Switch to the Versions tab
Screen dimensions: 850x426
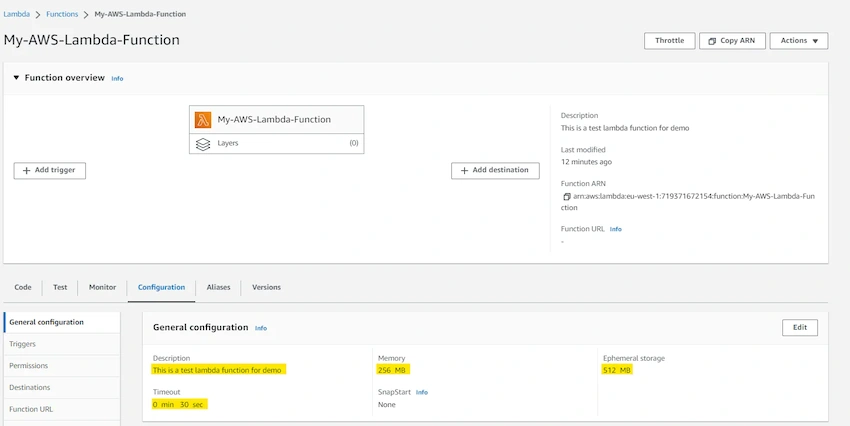pyautogui.click(x=266, y=287)
